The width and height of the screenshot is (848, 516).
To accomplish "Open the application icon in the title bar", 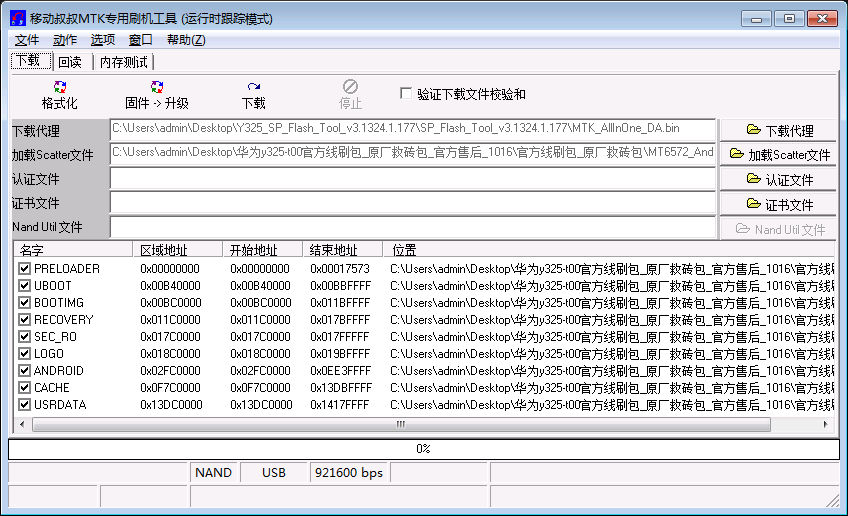I will click(x=18, y=18).
